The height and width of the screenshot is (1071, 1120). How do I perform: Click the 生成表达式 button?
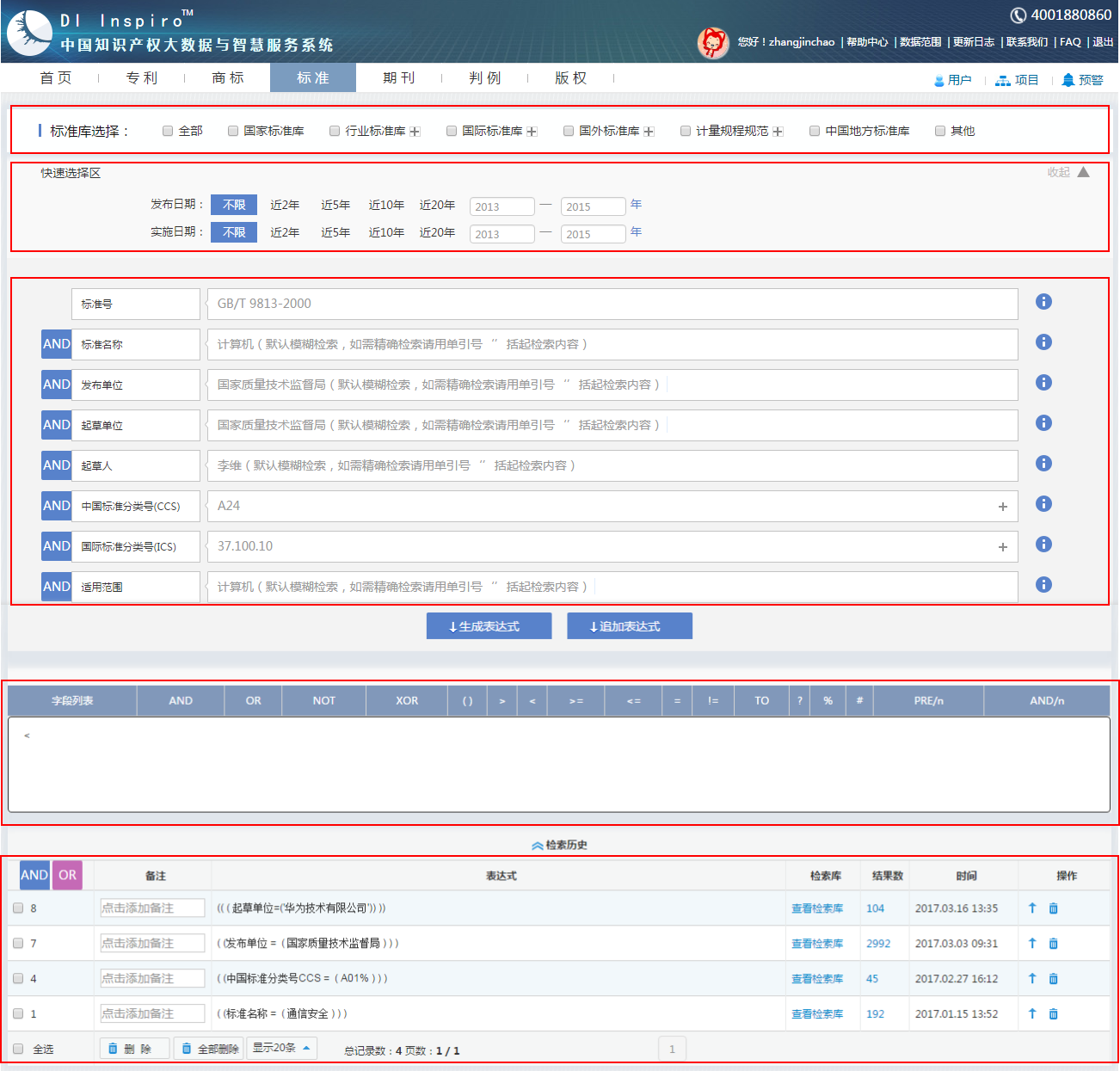(x=489, y=626)
